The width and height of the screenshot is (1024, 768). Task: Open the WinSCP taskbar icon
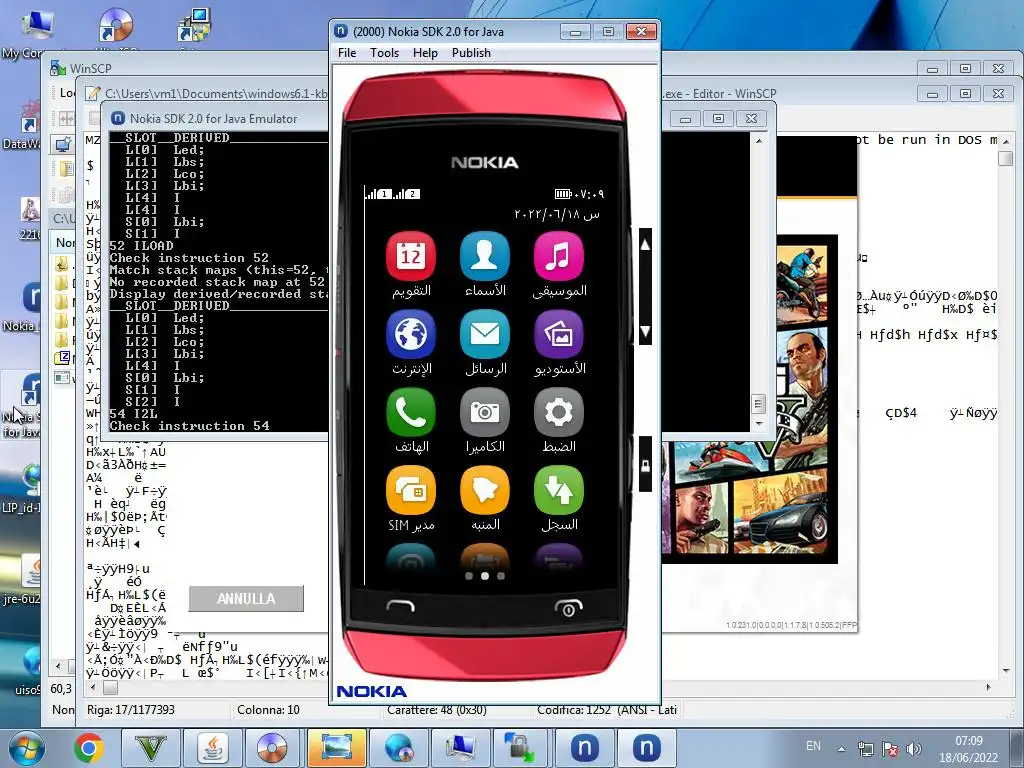point(520,748)
